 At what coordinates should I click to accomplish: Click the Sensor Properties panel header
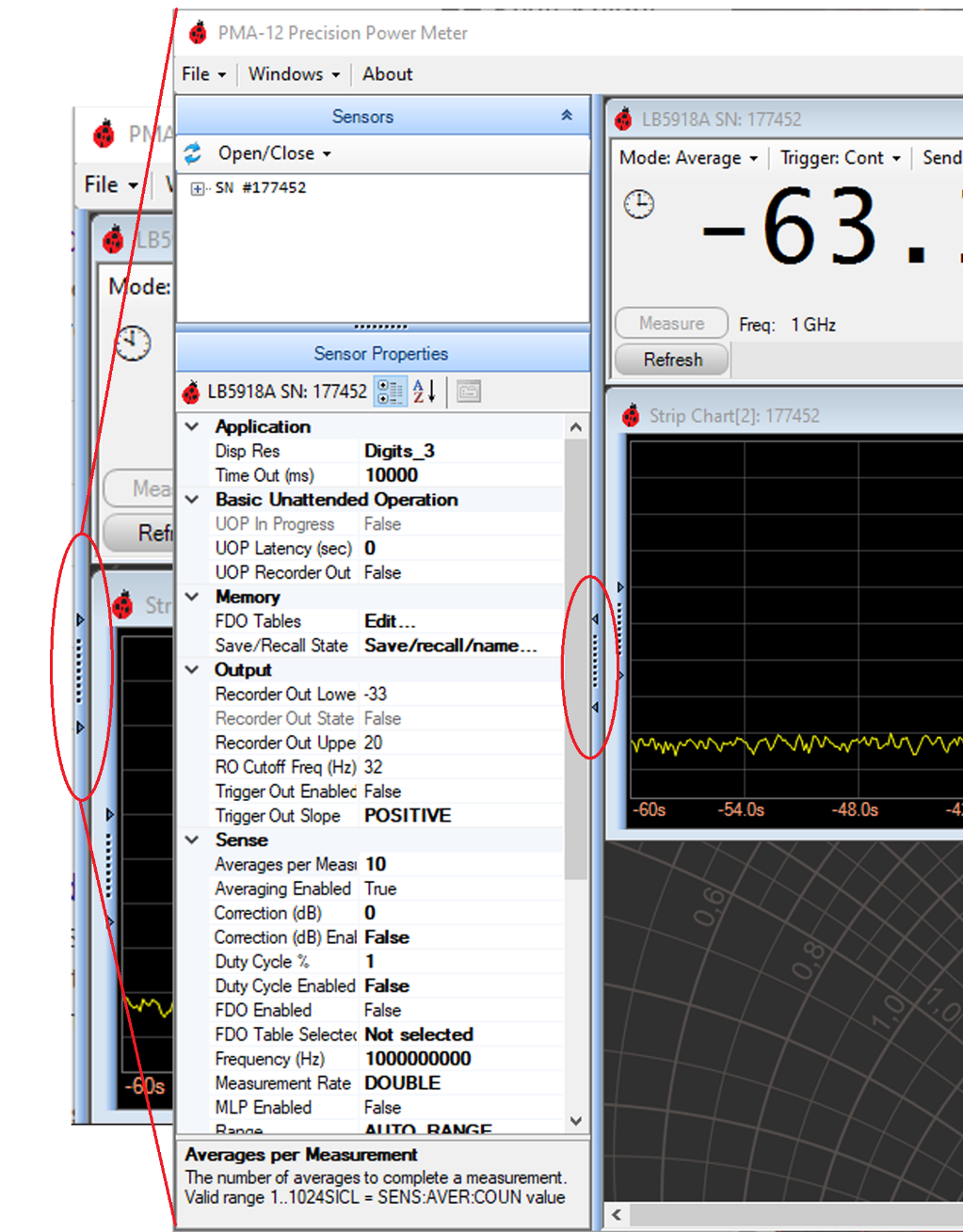(x=382, y=354)
